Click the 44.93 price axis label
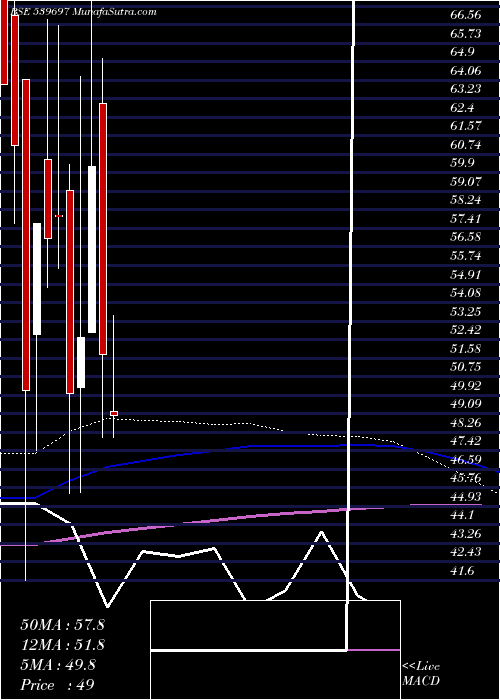Screen dimensions: 500x700 [x=466, y=497]
